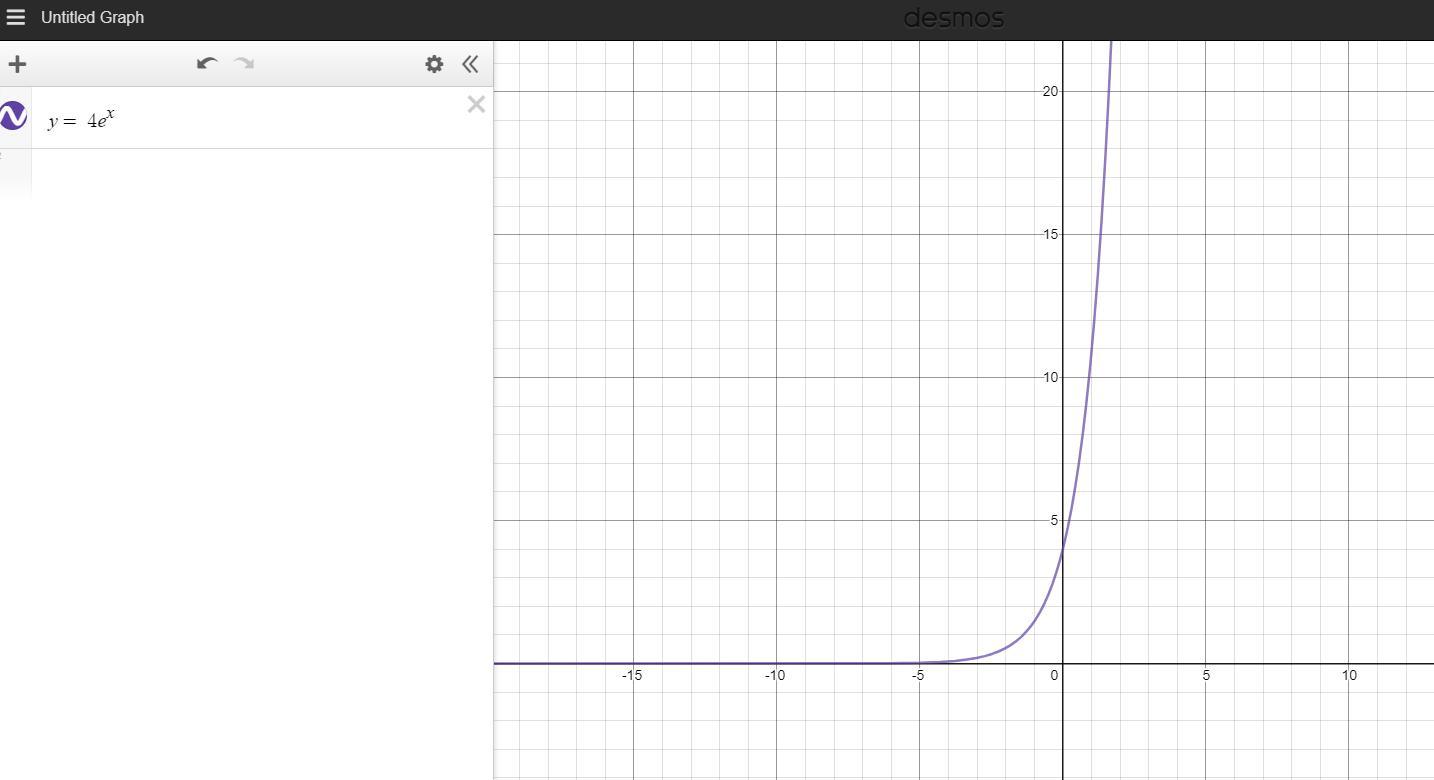The image size is (1434, 780).
Task: Click the x-axis label -15
Action: coord(631,675)
